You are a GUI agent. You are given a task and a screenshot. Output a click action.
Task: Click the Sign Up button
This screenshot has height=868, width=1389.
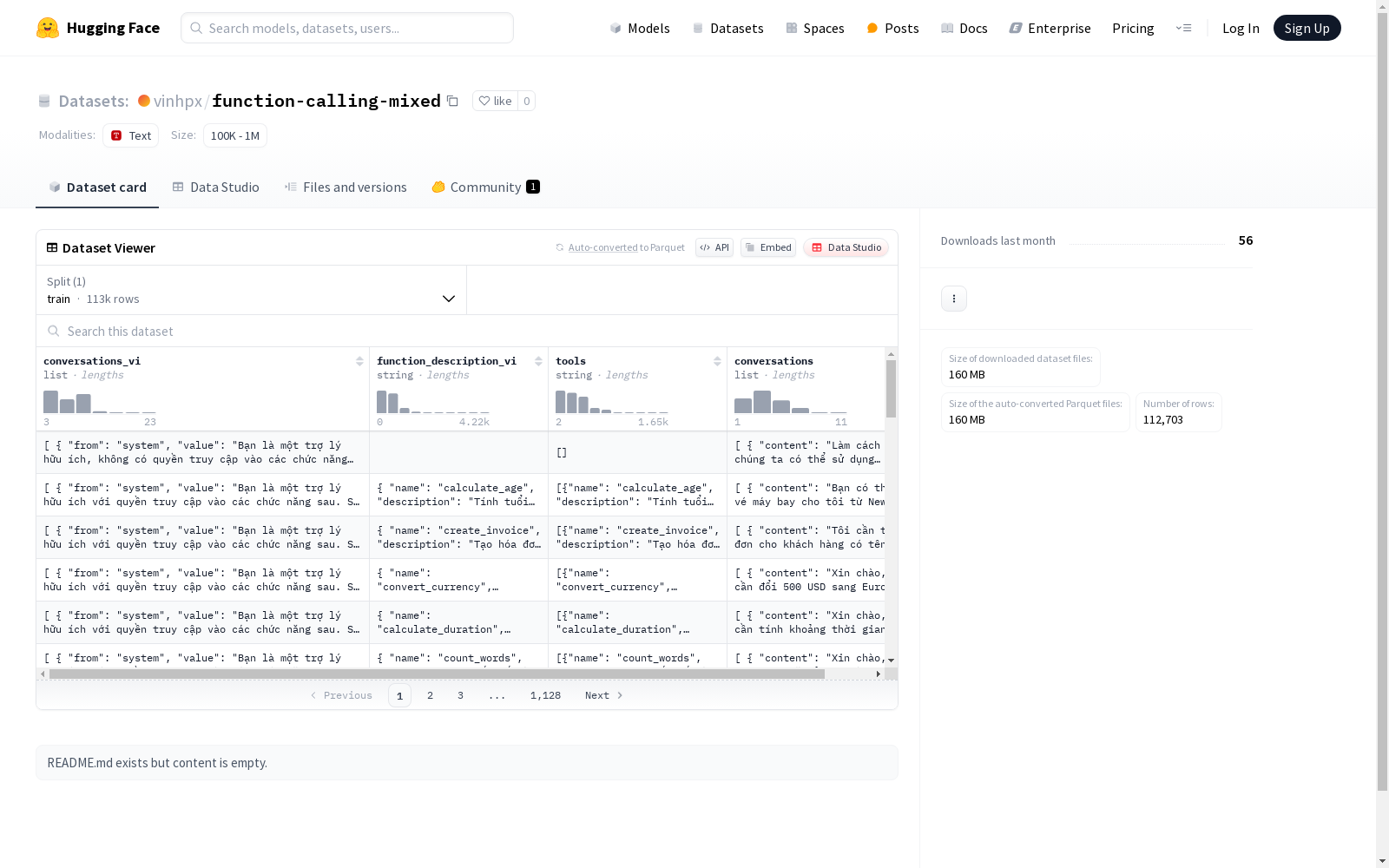[x=1307, y=28]
